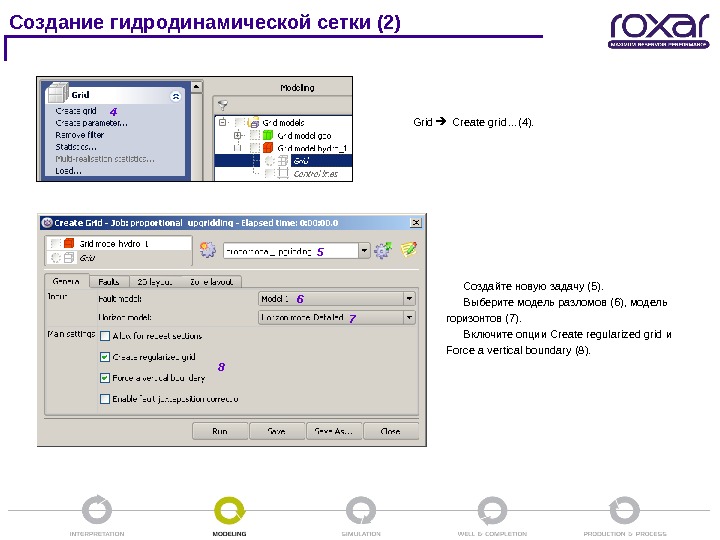Screen dimensions: 720x540
Task: Toggle visibility box next to Grid model geo
Action: pos(255,135)
